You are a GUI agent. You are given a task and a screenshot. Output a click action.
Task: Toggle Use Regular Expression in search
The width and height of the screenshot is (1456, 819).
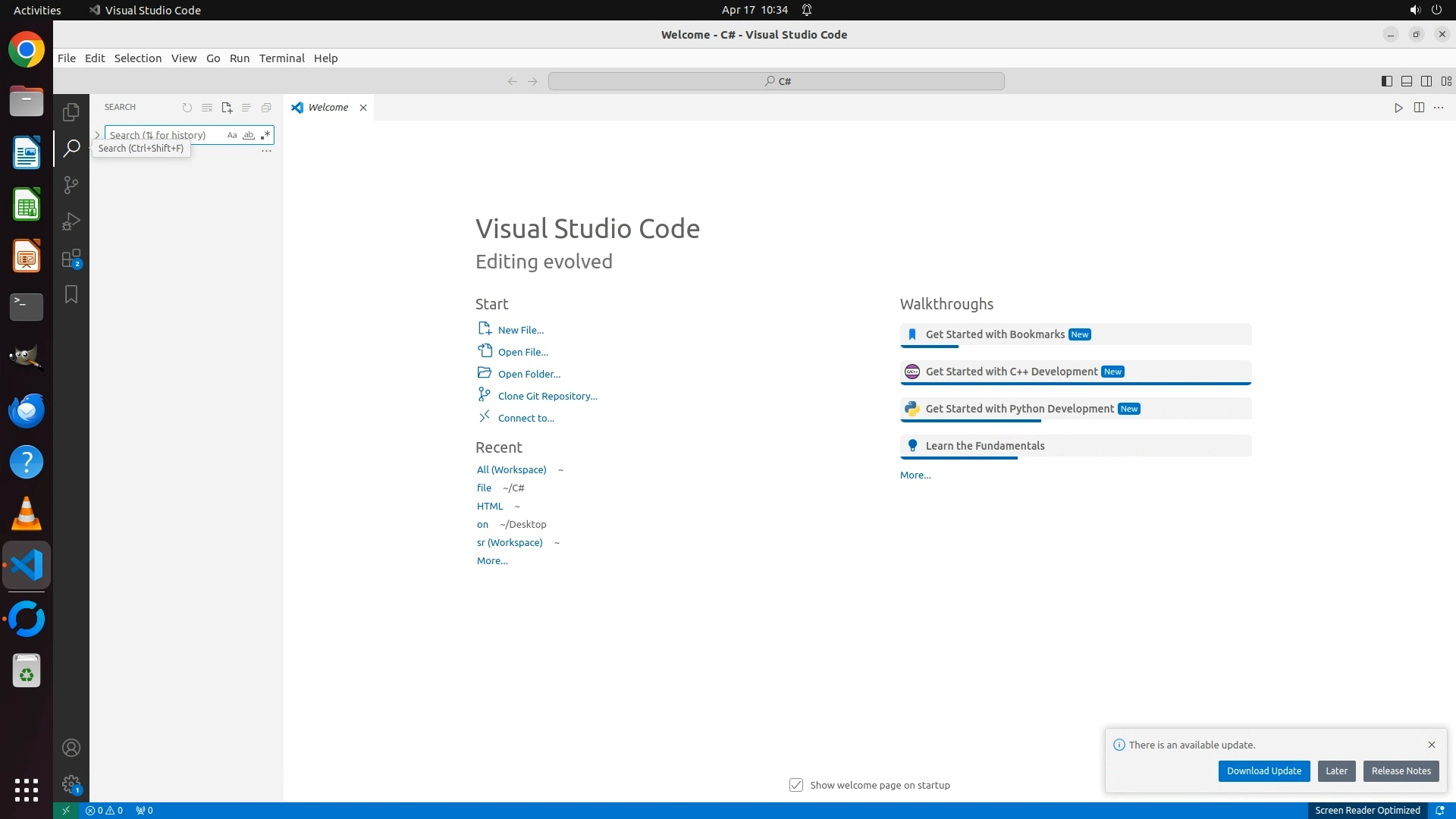coord(265,135)
